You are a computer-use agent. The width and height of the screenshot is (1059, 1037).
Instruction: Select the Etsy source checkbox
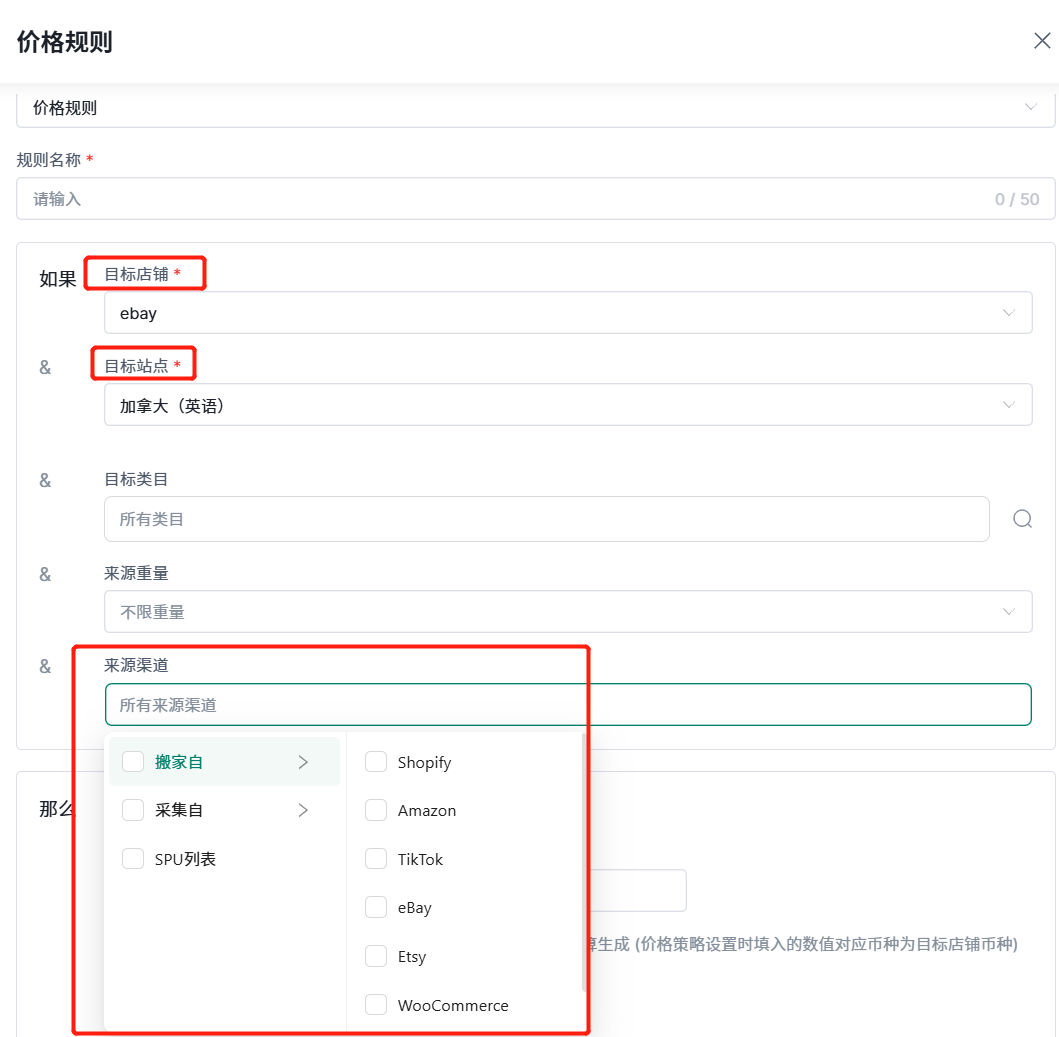click(376, 957)
